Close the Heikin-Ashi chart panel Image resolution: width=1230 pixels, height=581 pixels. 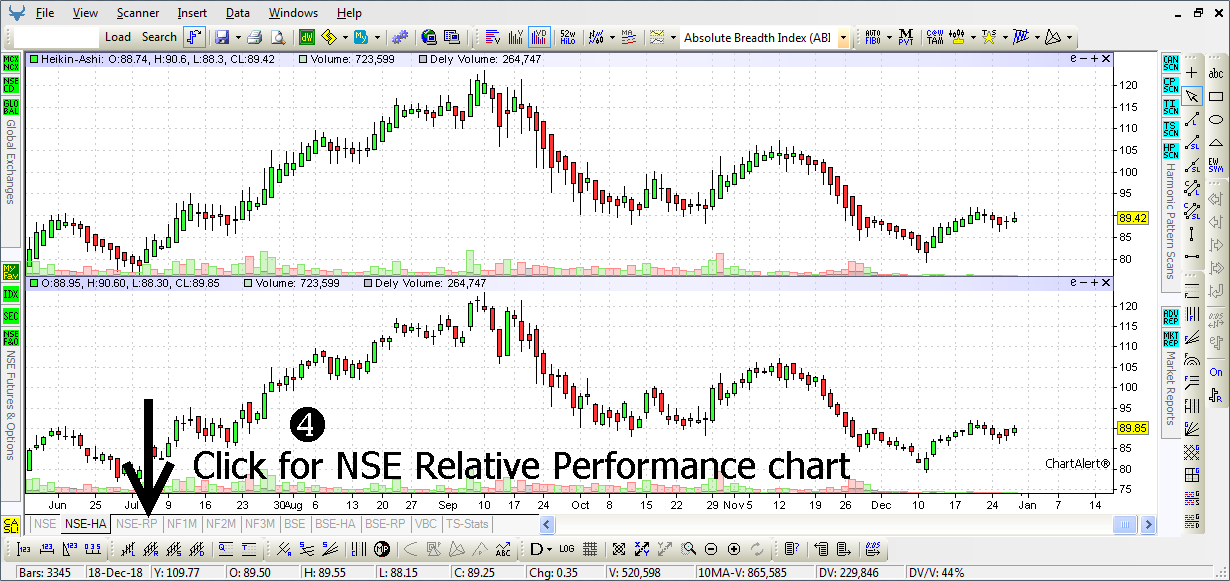pos(1106,59)
